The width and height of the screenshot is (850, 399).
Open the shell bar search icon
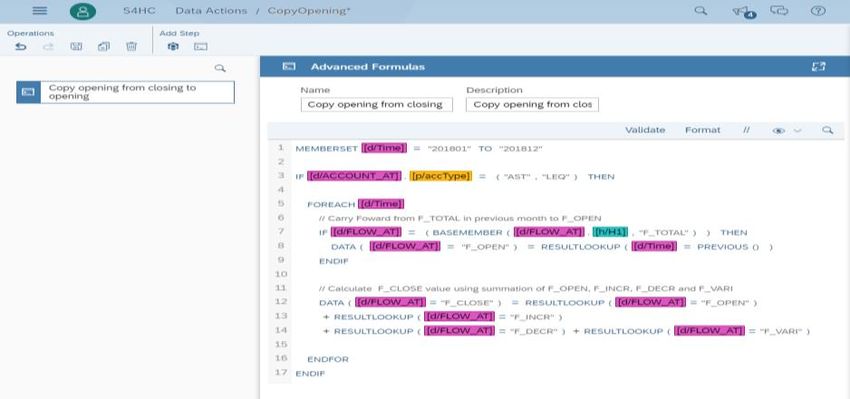click(700, 11)
